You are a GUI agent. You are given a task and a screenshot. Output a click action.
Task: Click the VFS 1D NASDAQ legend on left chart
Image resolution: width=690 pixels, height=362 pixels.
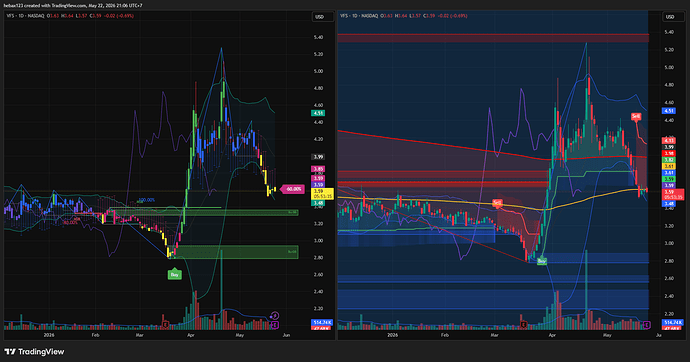(26, 16)
